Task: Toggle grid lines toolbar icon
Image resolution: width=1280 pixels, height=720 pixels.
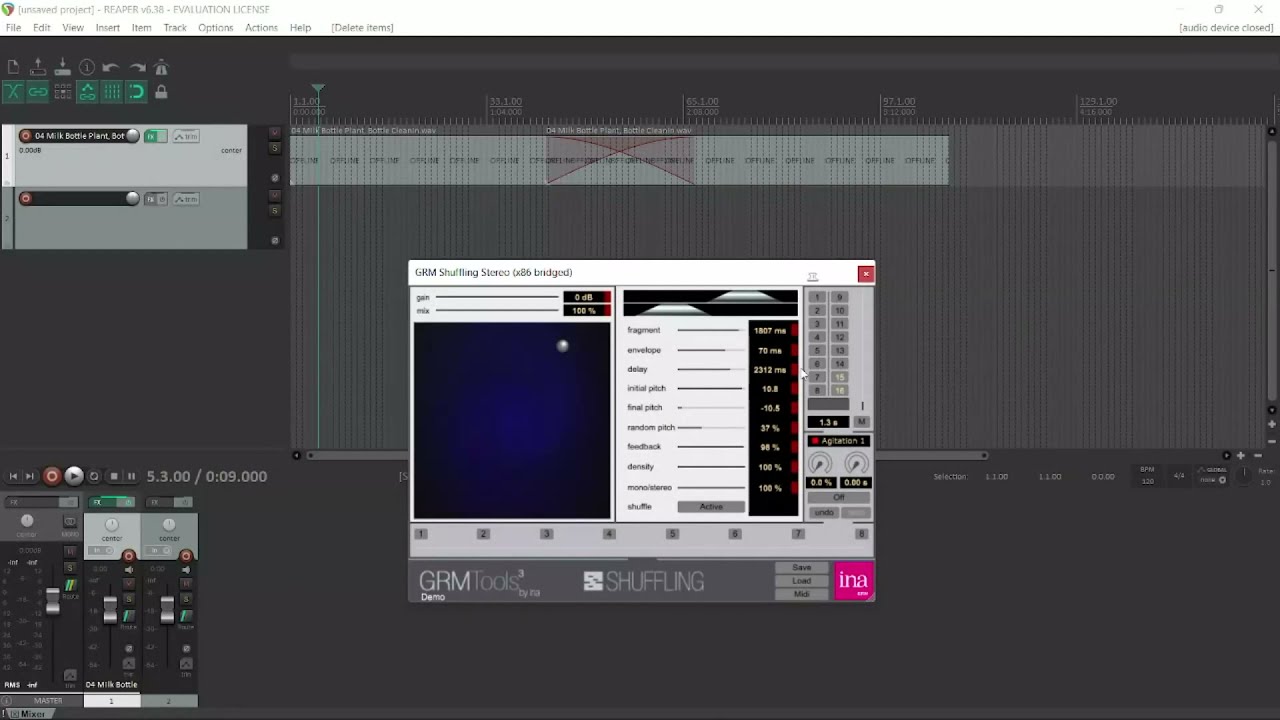Action: (x=111, y=92)
